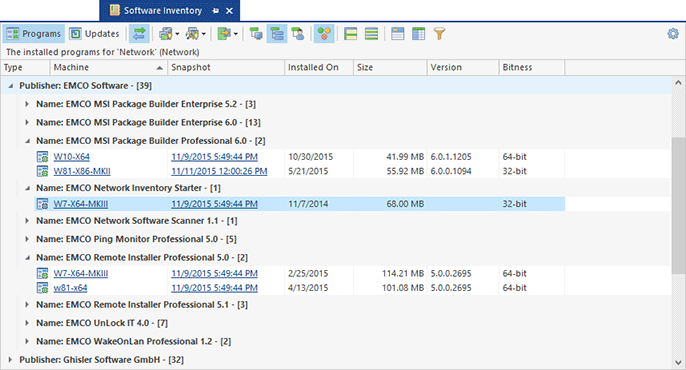Image resolution: width=686 pixels, height=370 pixels.
Task: Expand EMCO Ping Monitor Professional 5.0
Action: 27,239
